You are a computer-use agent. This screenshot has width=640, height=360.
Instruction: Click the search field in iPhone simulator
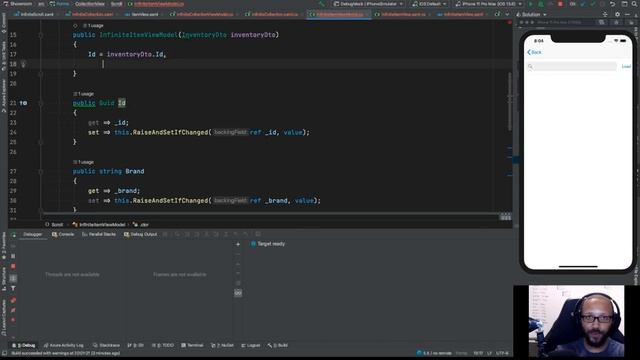coord(571,67)
